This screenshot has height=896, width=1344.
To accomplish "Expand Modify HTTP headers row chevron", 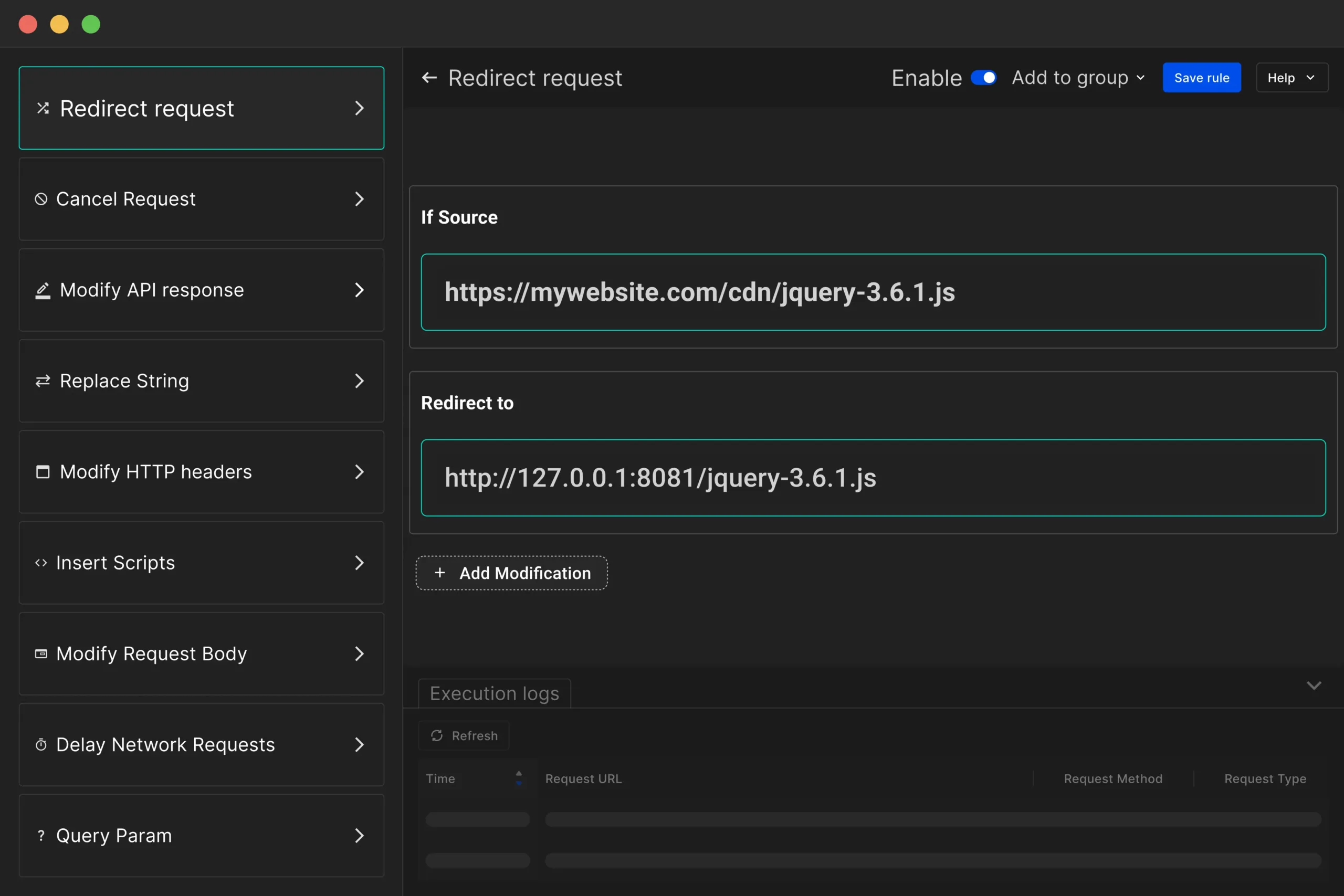I will pos(360,472).
